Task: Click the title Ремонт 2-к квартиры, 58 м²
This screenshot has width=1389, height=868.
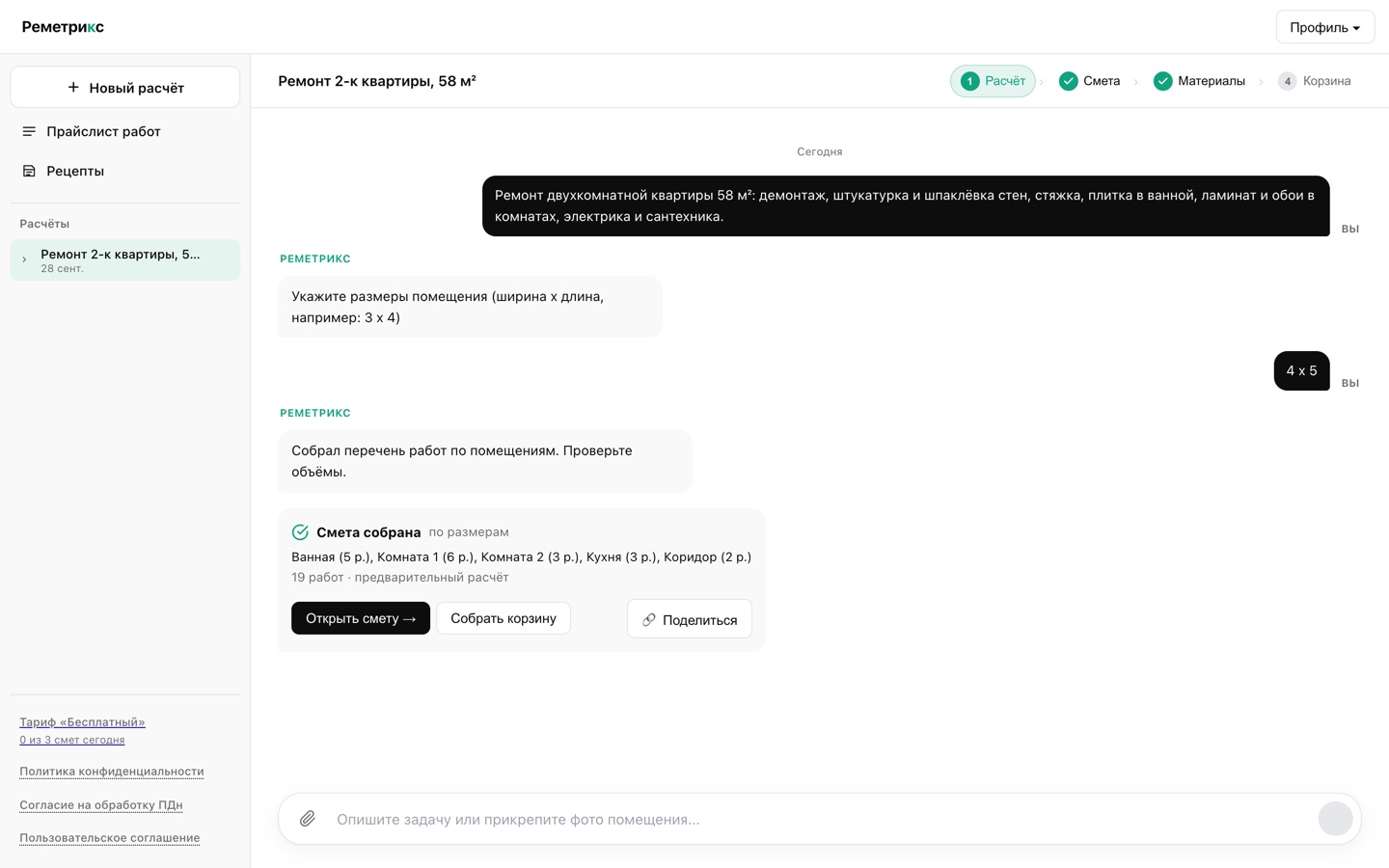Action: click(377, 81)
